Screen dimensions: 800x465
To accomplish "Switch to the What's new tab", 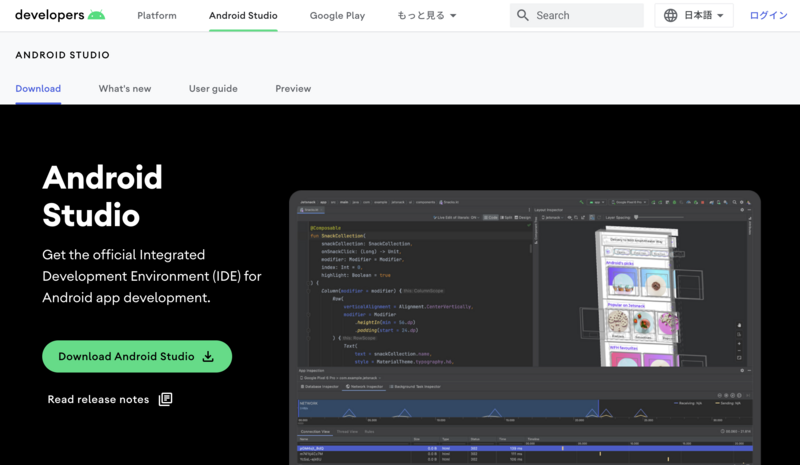I will (x=125, y=89).
